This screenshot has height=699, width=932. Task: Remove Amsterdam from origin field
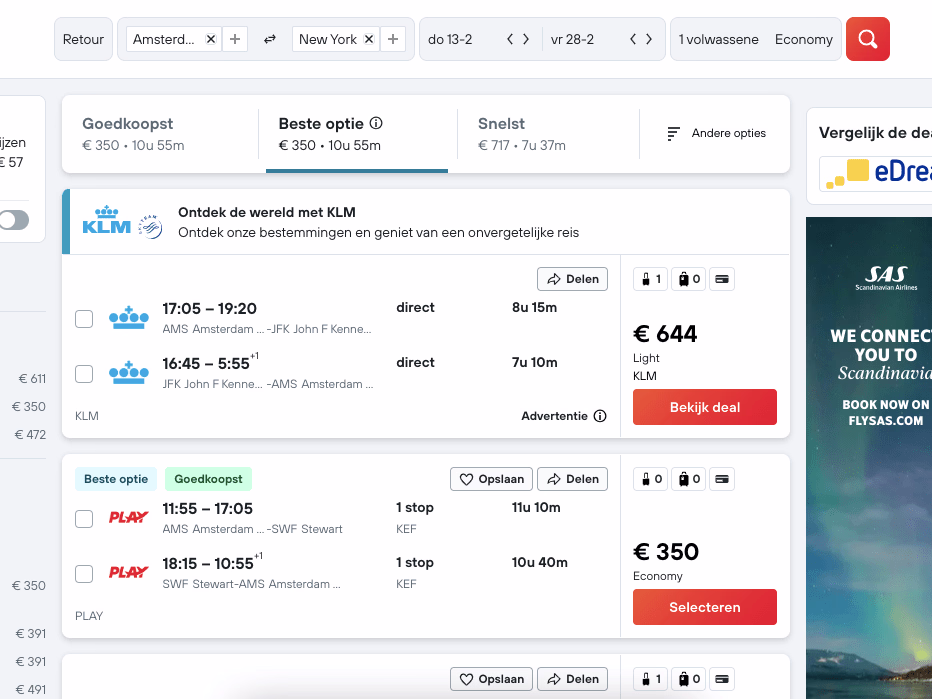pos(210,39)
